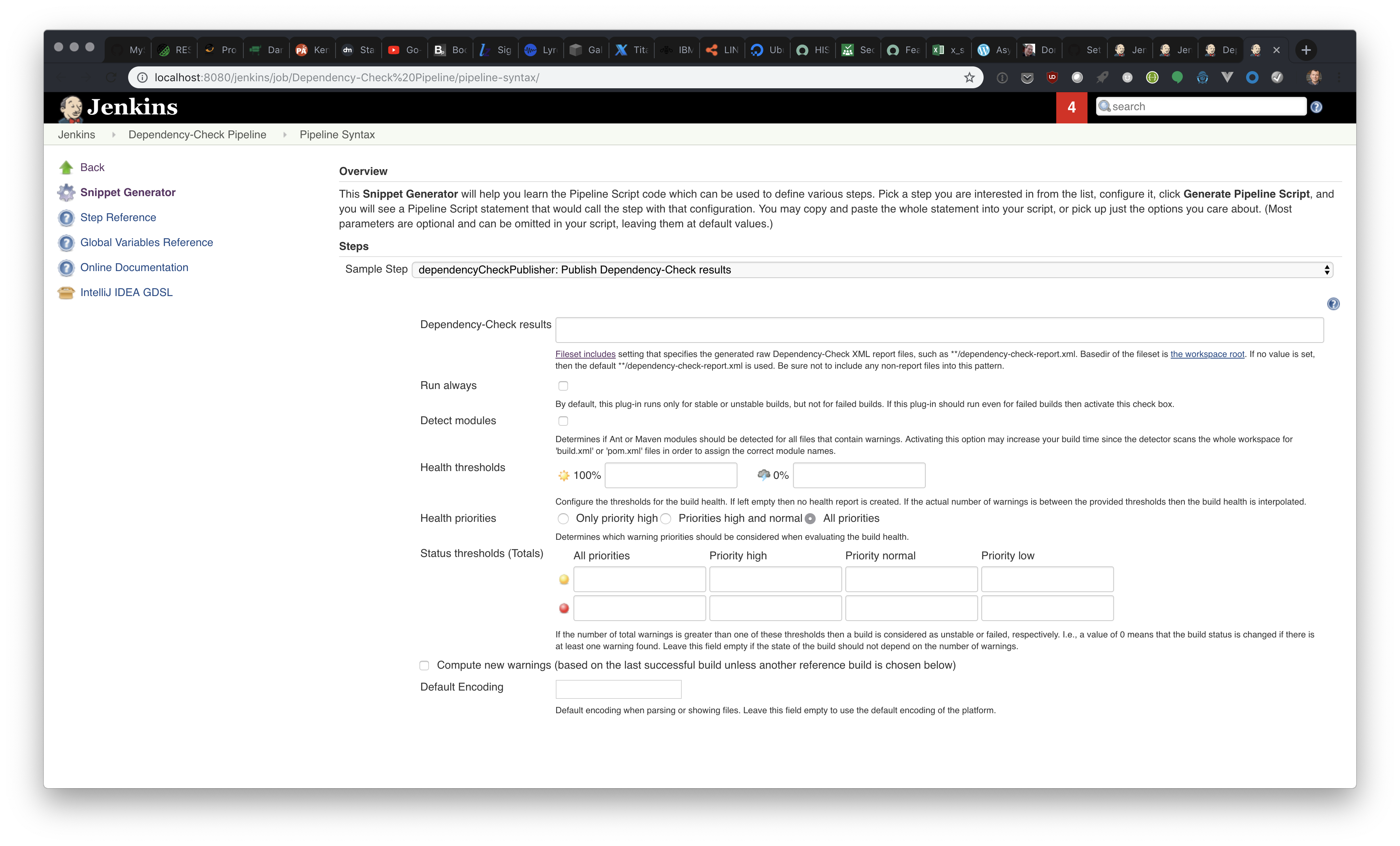The image size is (1400, 846).
Task: Enable the Detect modules checkbox
Action: tap(563, 421)
